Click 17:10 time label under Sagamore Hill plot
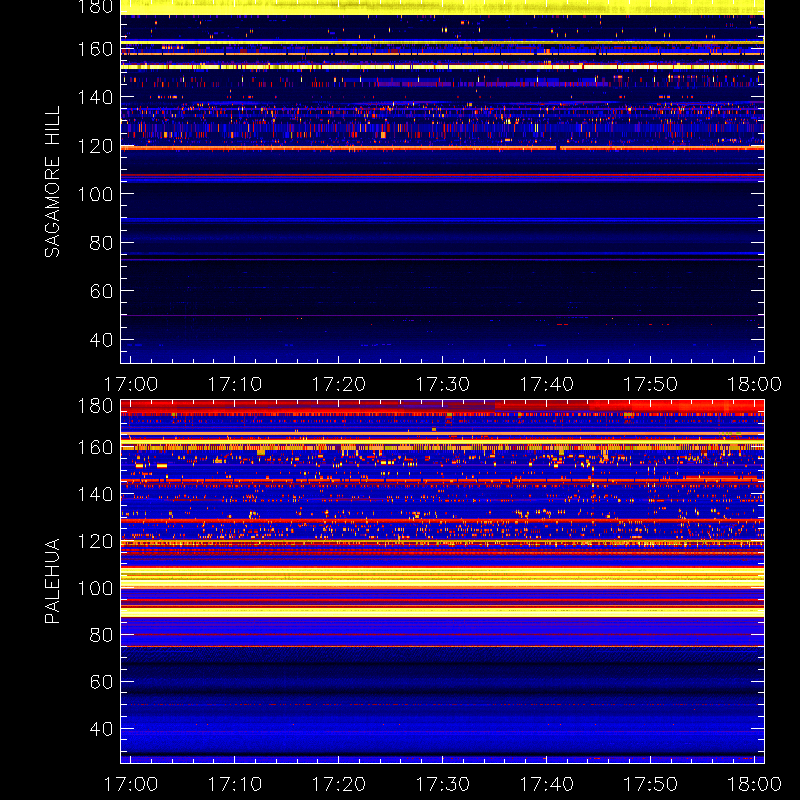 235,384
